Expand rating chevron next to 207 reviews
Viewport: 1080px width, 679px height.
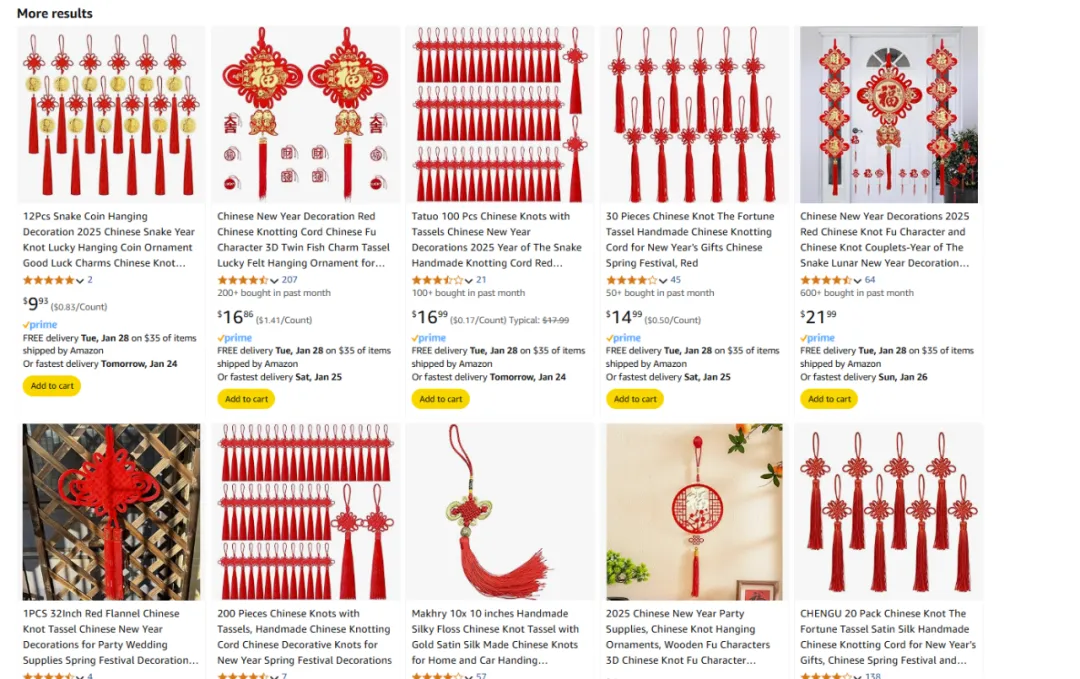274,280
